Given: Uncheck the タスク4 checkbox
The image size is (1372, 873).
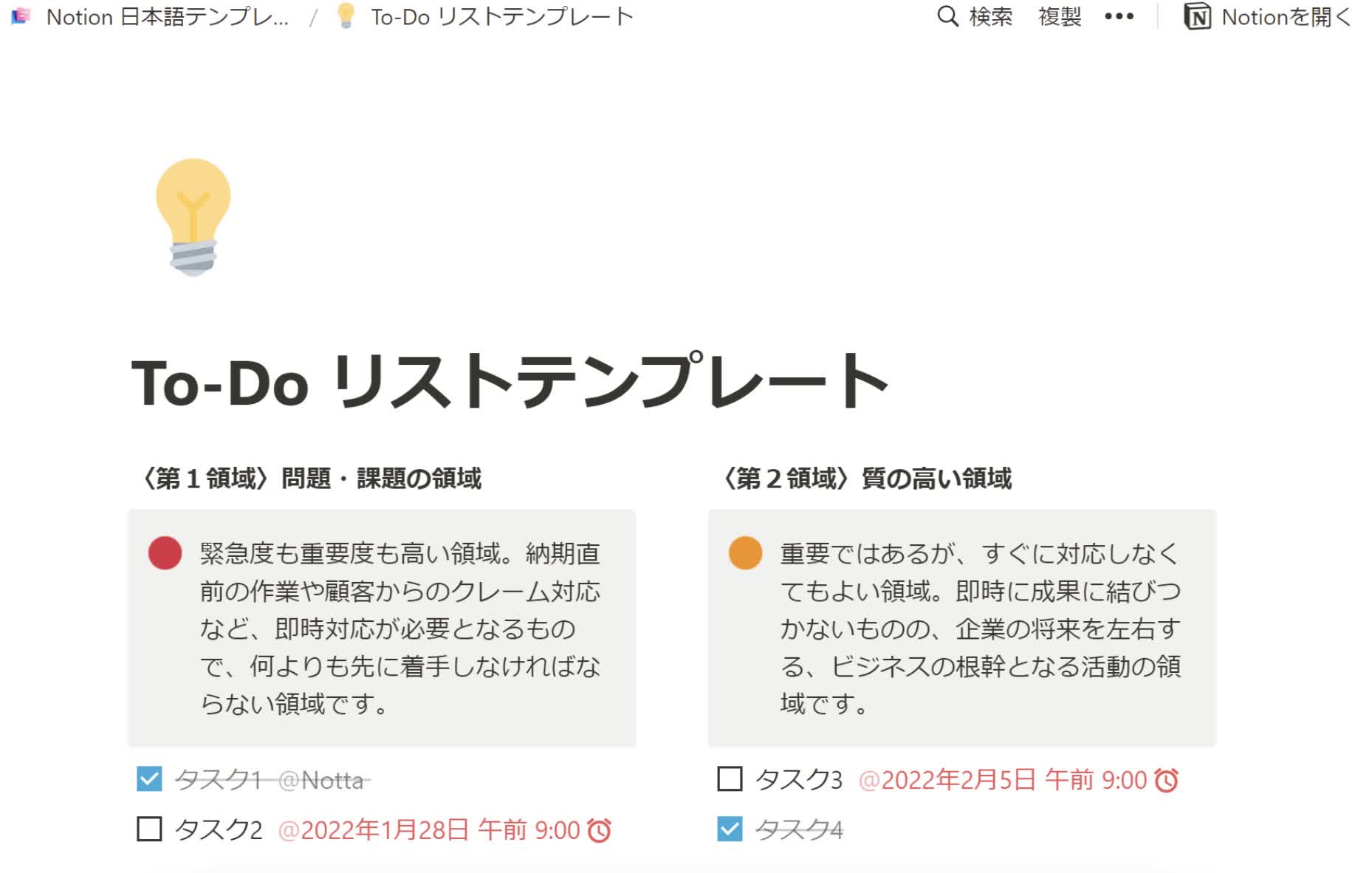Looking at the screenshot, I should coord(730,829).
